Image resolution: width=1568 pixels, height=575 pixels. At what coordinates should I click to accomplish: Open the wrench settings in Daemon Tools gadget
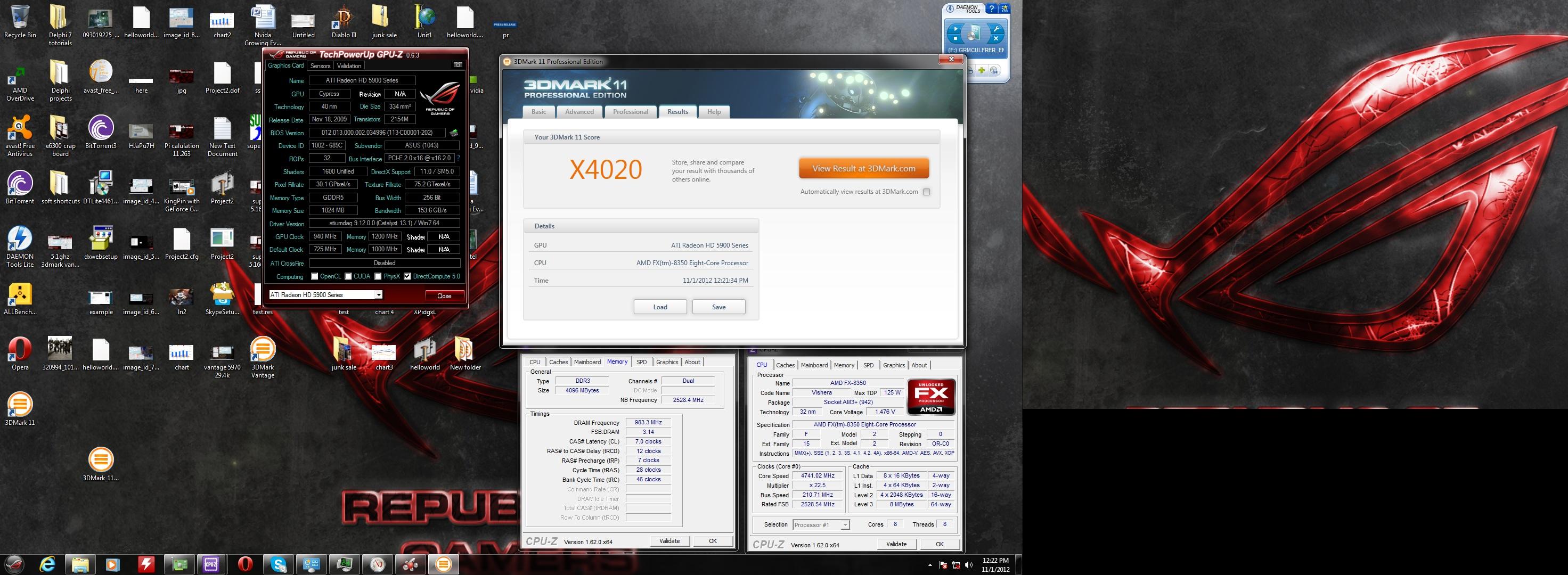click(x=996, y=28)
